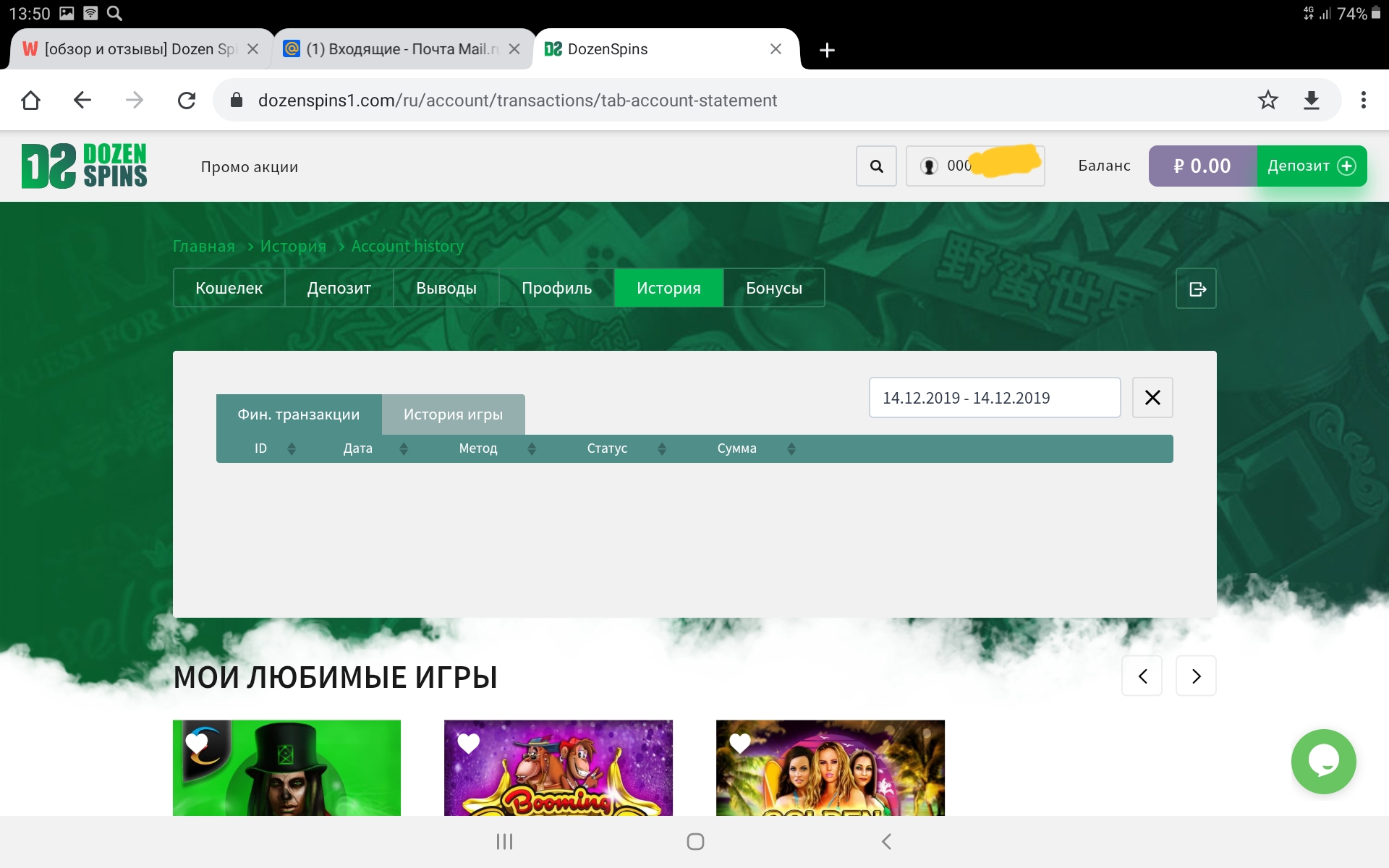Click the search magnifier icon in header
This screenshot has height=868, width=1389.
tap(876, 166)
